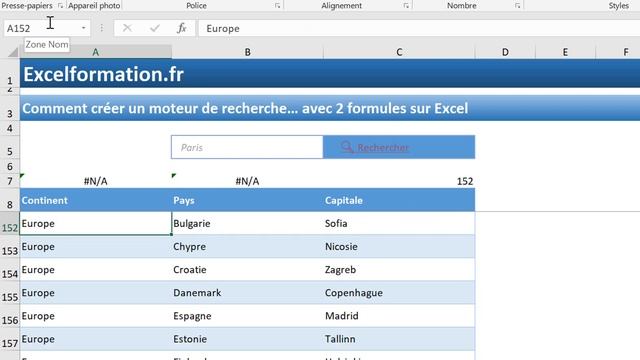Click the Nicosie cell
640x360 pixels.
399,247
